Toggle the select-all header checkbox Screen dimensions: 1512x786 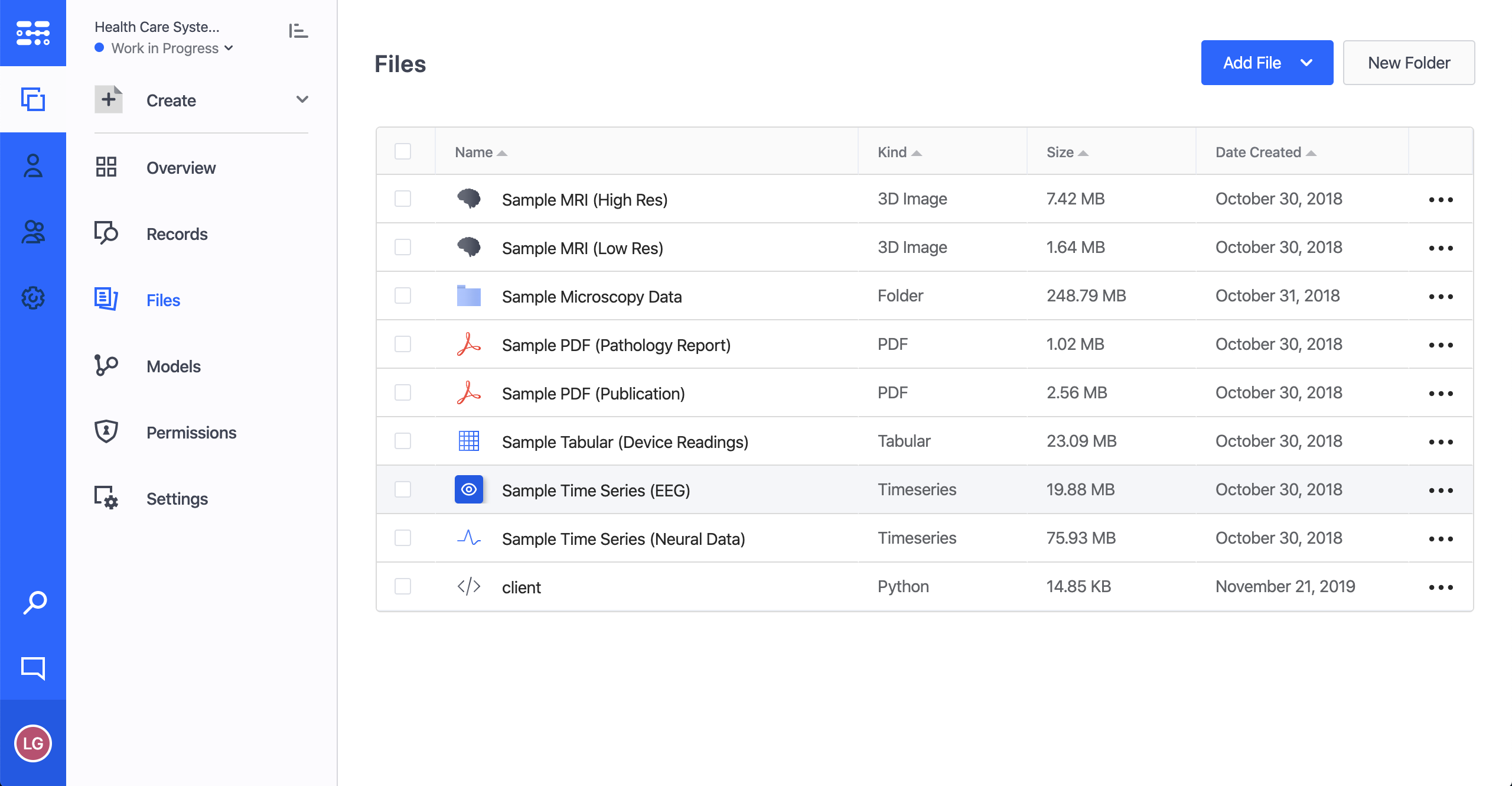[403, 151]
